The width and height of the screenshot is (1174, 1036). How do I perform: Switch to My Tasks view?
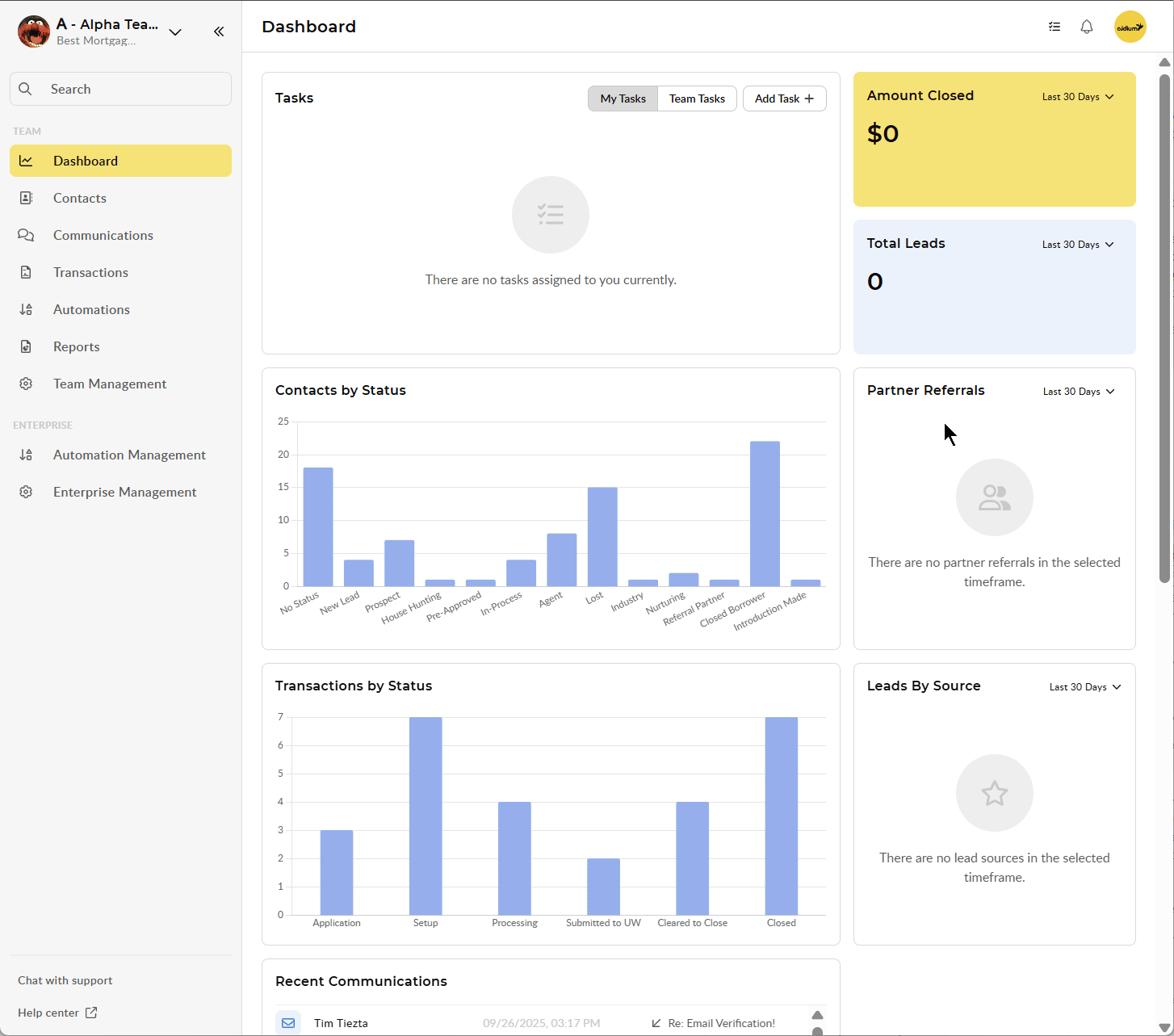[x=623, y=99]
